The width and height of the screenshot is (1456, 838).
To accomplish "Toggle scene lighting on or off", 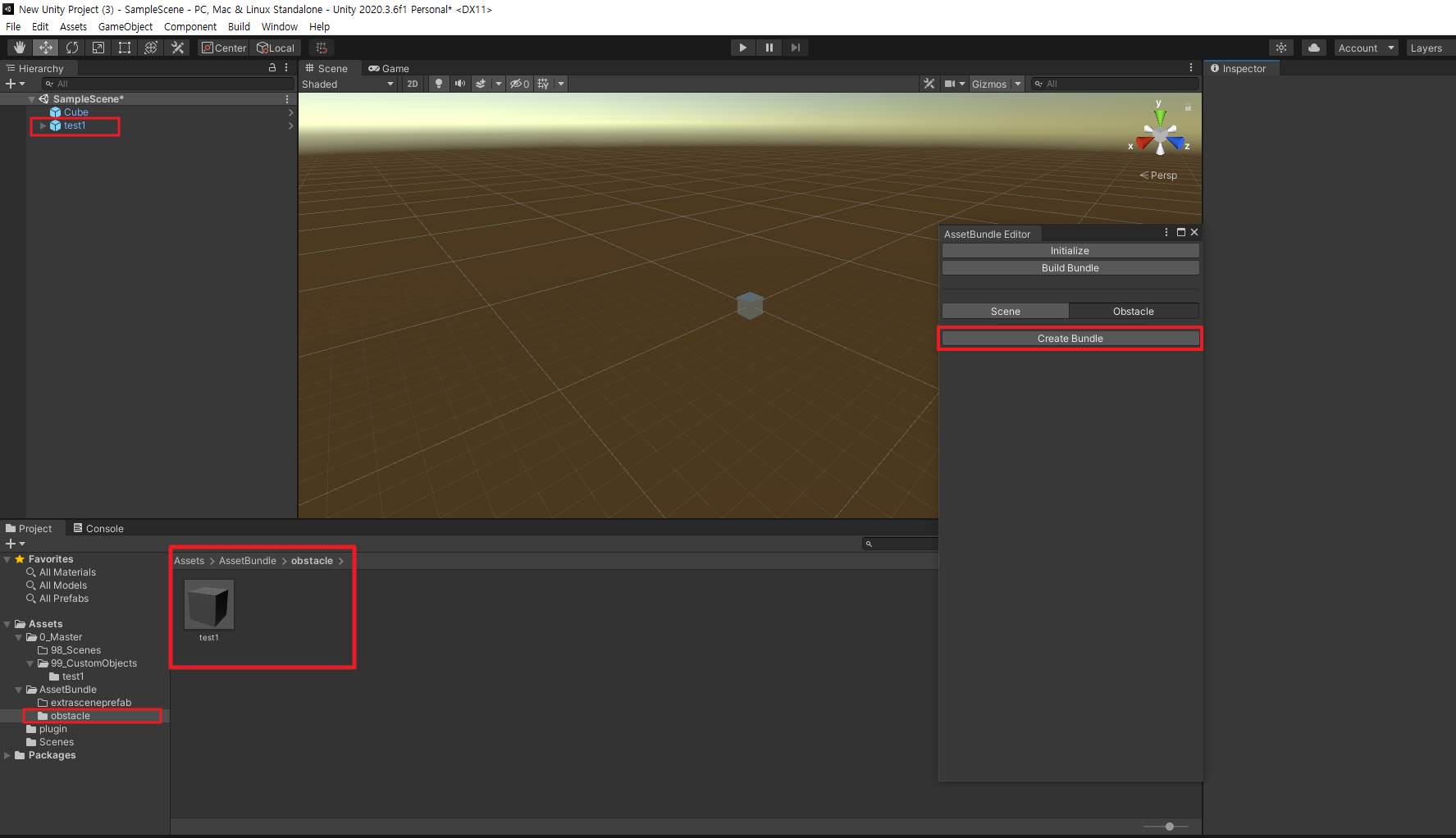I will coord(439,84).
